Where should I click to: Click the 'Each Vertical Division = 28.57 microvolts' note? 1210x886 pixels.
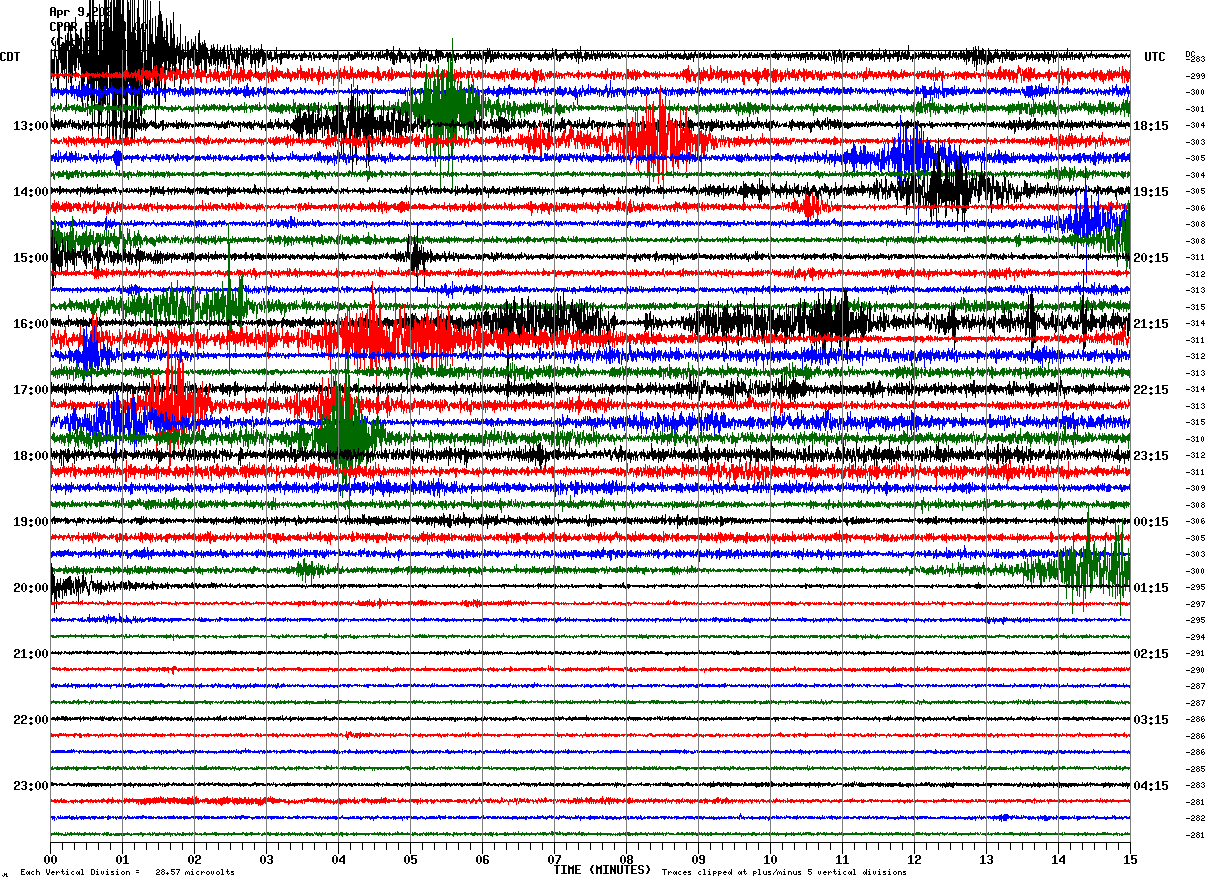point(127,873)
